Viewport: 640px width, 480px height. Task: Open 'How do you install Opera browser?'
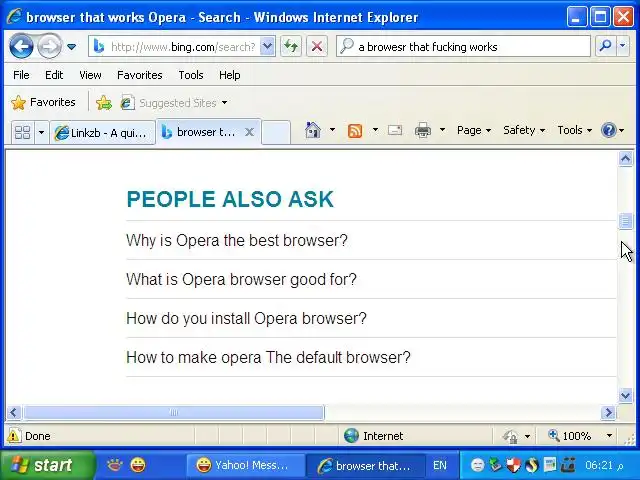(x=246, y=318)
